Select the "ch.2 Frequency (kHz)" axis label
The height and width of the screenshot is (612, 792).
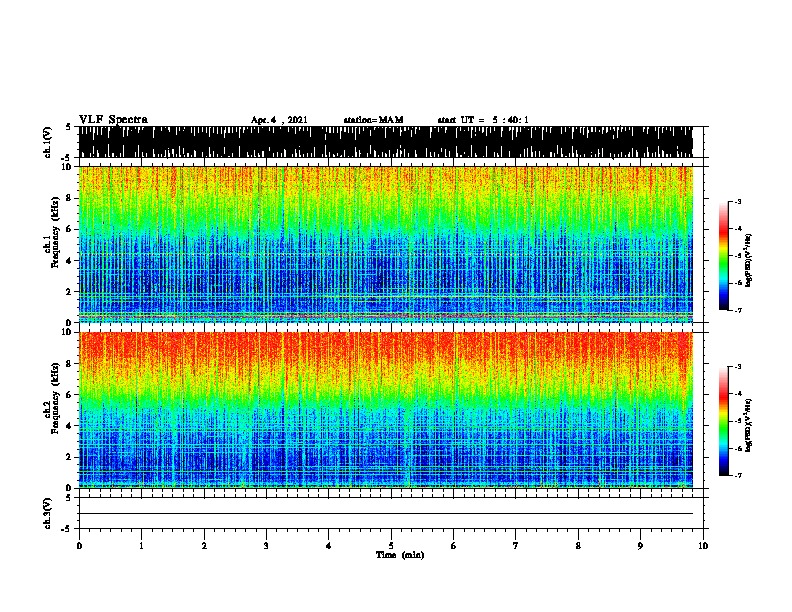pyautogui.click(x=52, y=397)
